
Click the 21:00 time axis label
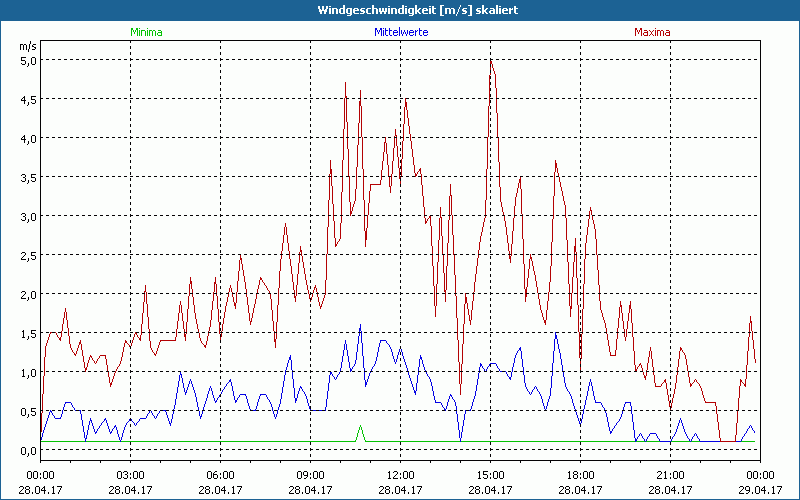click(x=670, y=474)
